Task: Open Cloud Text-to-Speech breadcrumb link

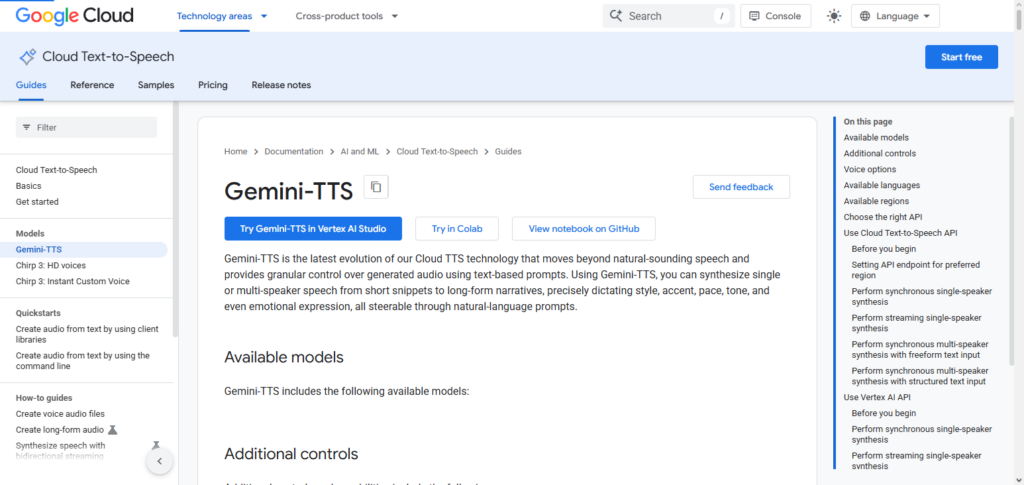Action: pos(437,151)
